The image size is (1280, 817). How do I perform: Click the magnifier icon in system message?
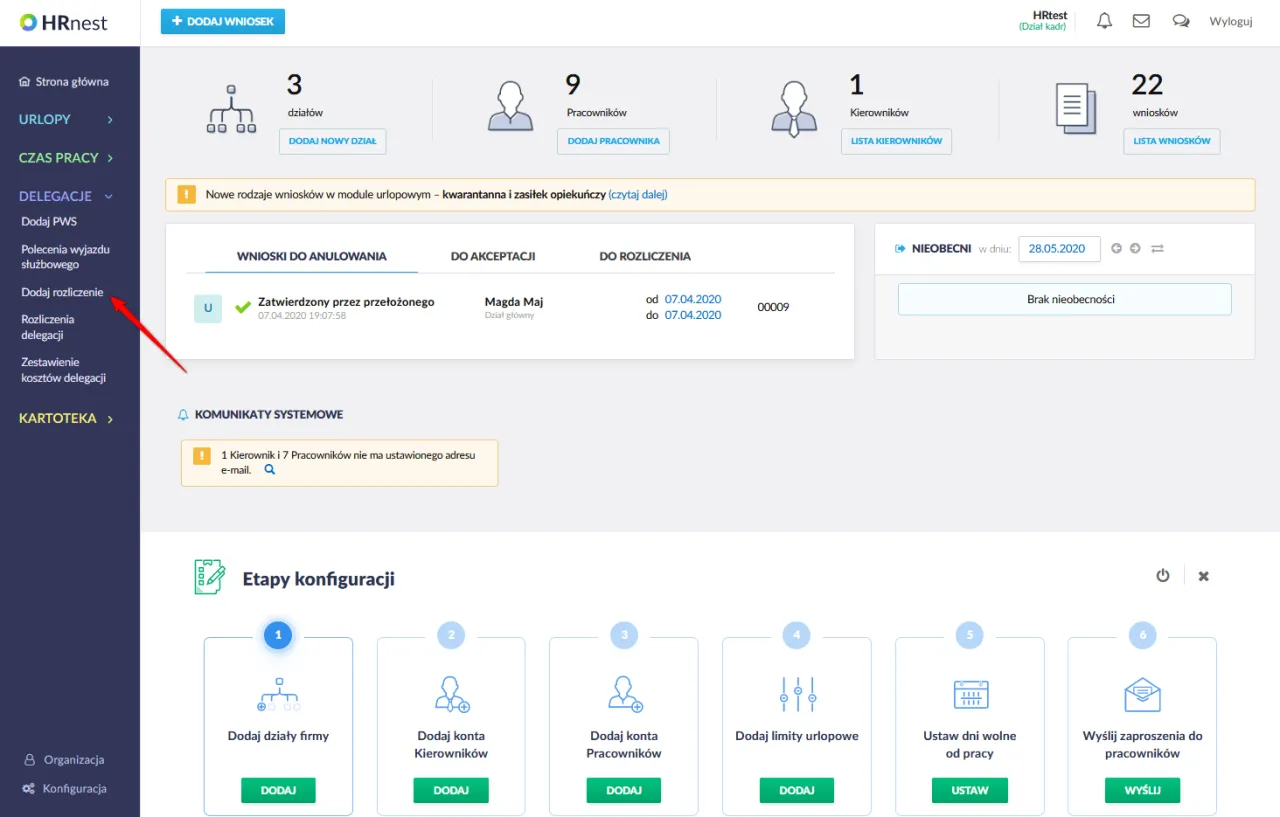[x=269, y=469]
